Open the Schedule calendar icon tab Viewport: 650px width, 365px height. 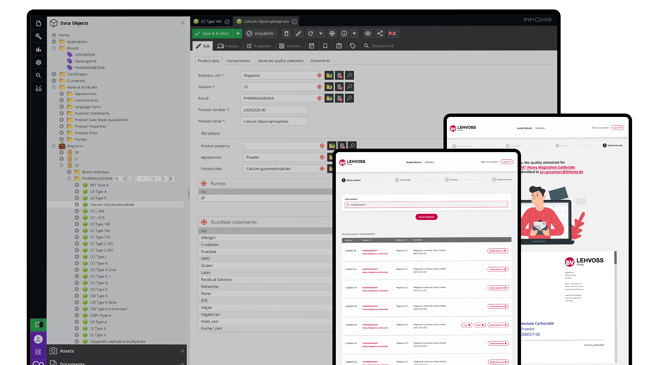(311, 46)
